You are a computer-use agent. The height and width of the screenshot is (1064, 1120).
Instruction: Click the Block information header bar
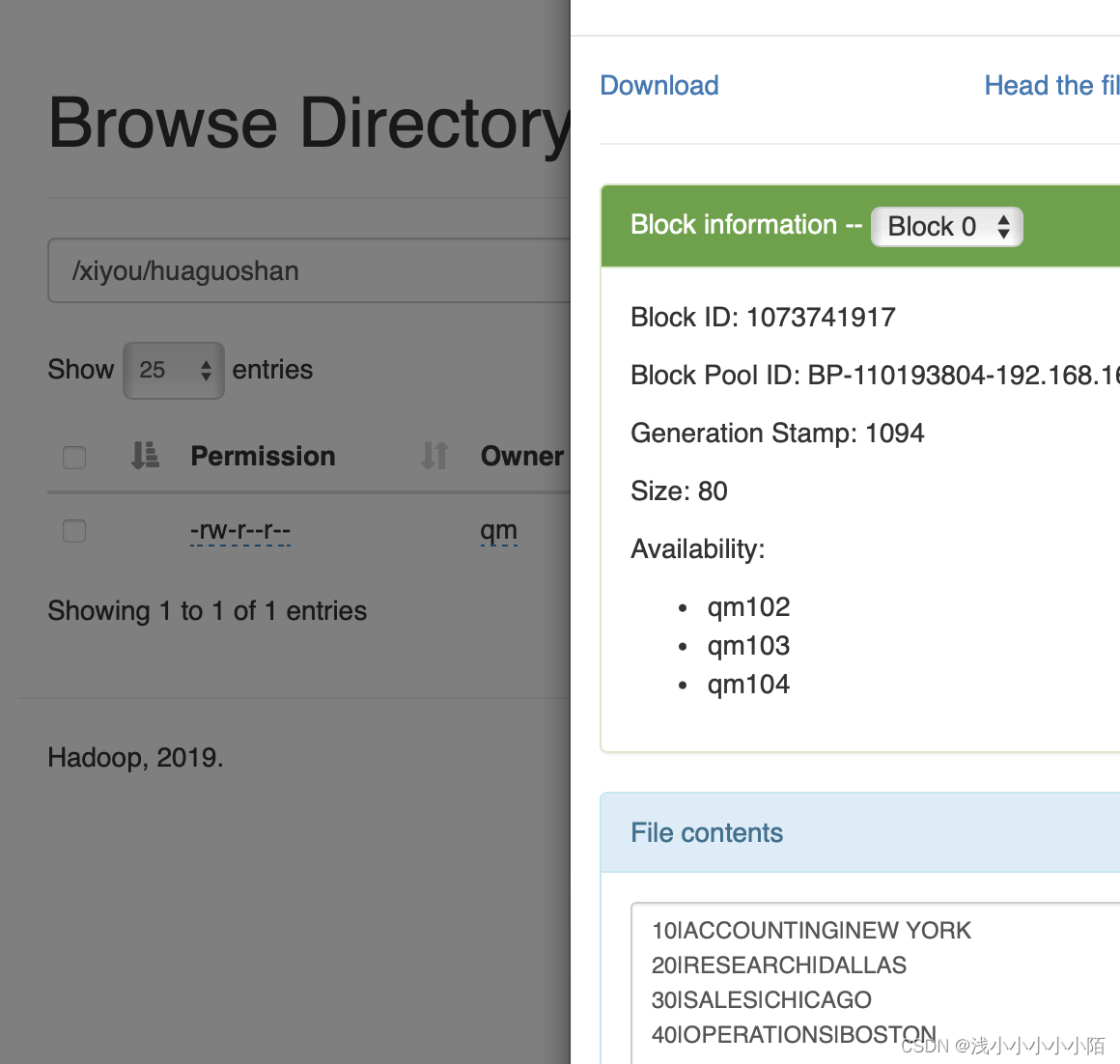click(x=747, y=225)
